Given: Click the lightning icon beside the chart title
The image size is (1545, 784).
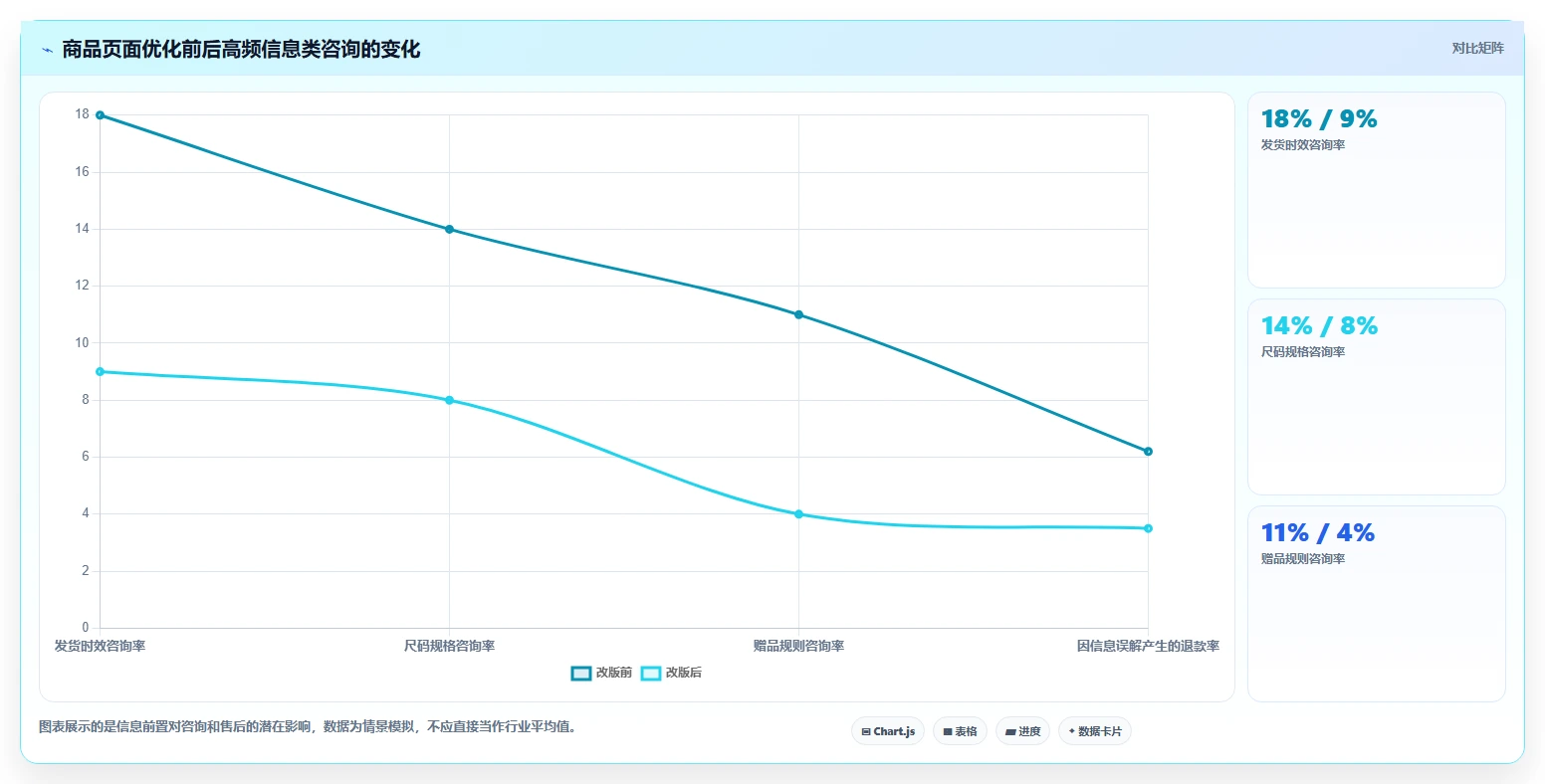Looking at the screenshot, I should 47,50.
